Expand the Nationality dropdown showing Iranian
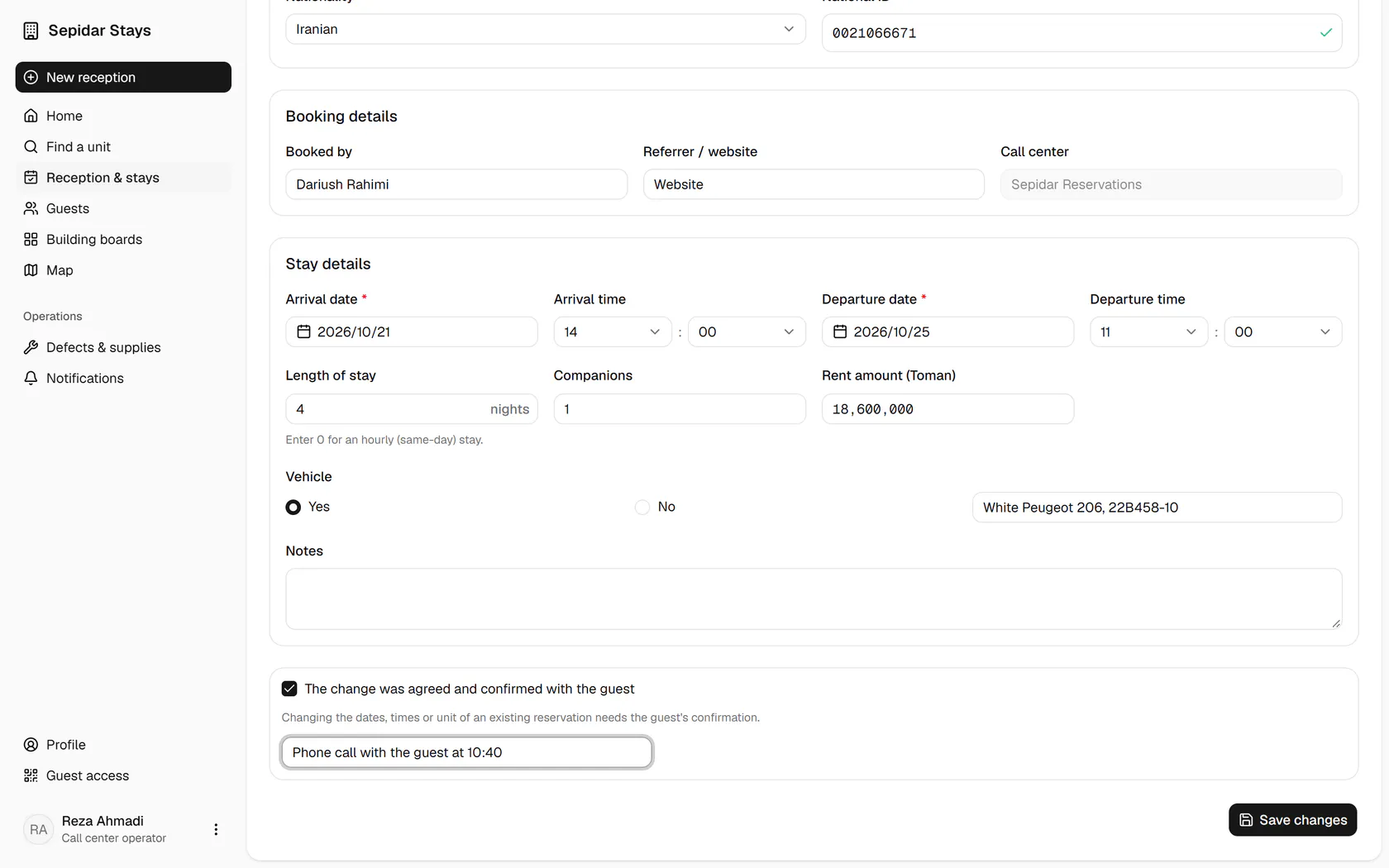Screen dimensions: 1389x868 546,29
